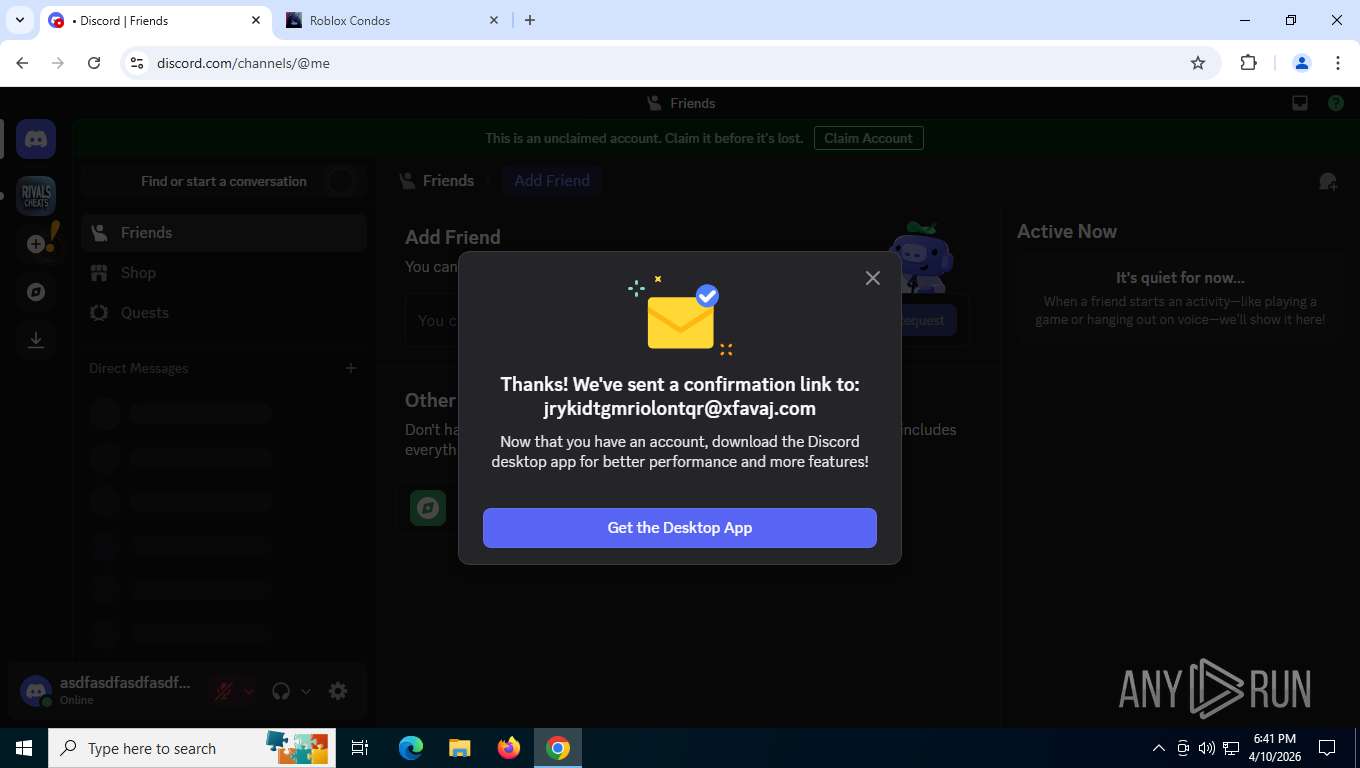Show hidden system tray icons

point(1159,748)
